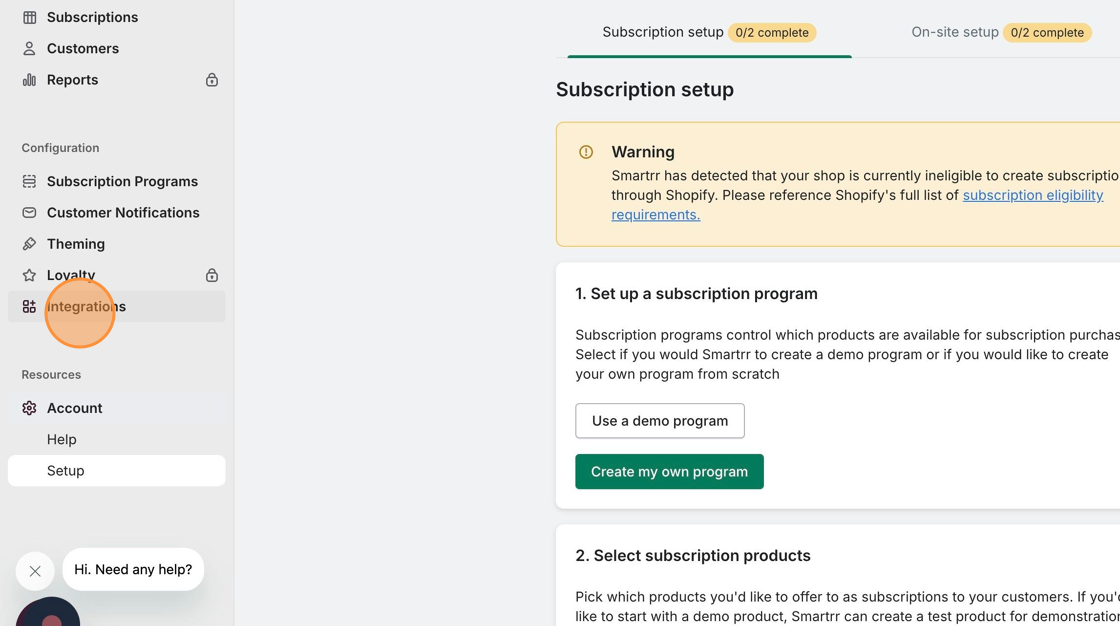This screenshot has height=626, width=1120.
Task: Select the Setup sidebar item
Action: tap(66, 471)
